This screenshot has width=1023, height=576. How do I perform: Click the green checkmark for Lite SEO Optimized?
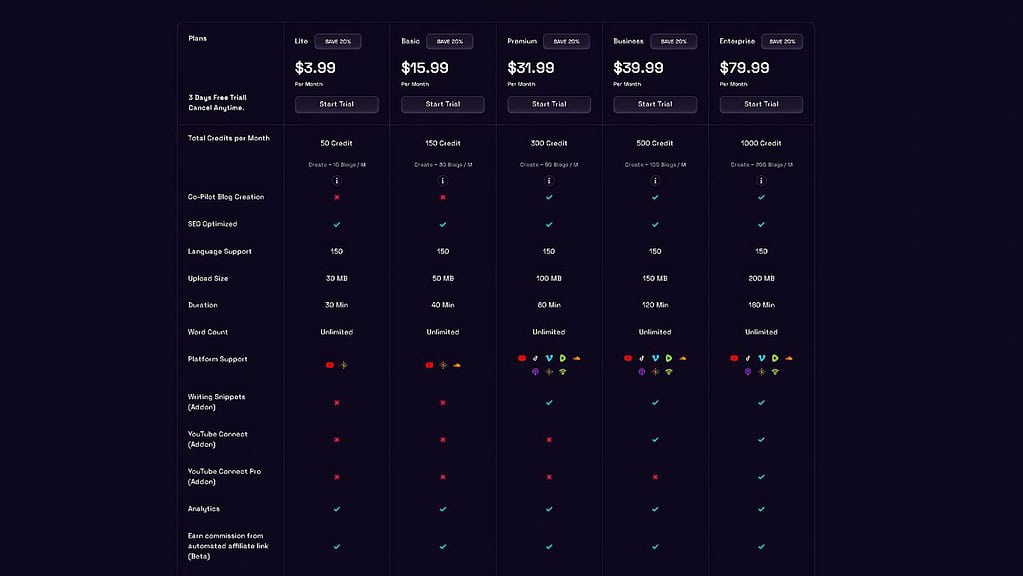tap(336, 224)
